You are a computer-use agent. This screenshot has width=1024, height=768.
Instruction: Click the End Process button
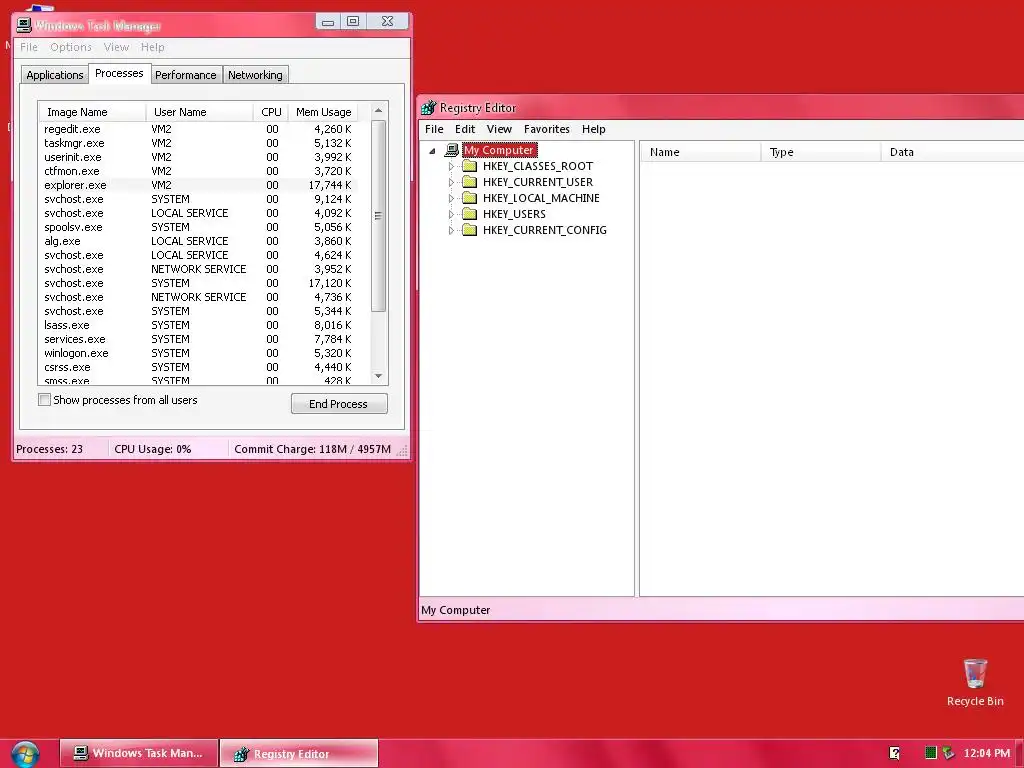[339, 404]
